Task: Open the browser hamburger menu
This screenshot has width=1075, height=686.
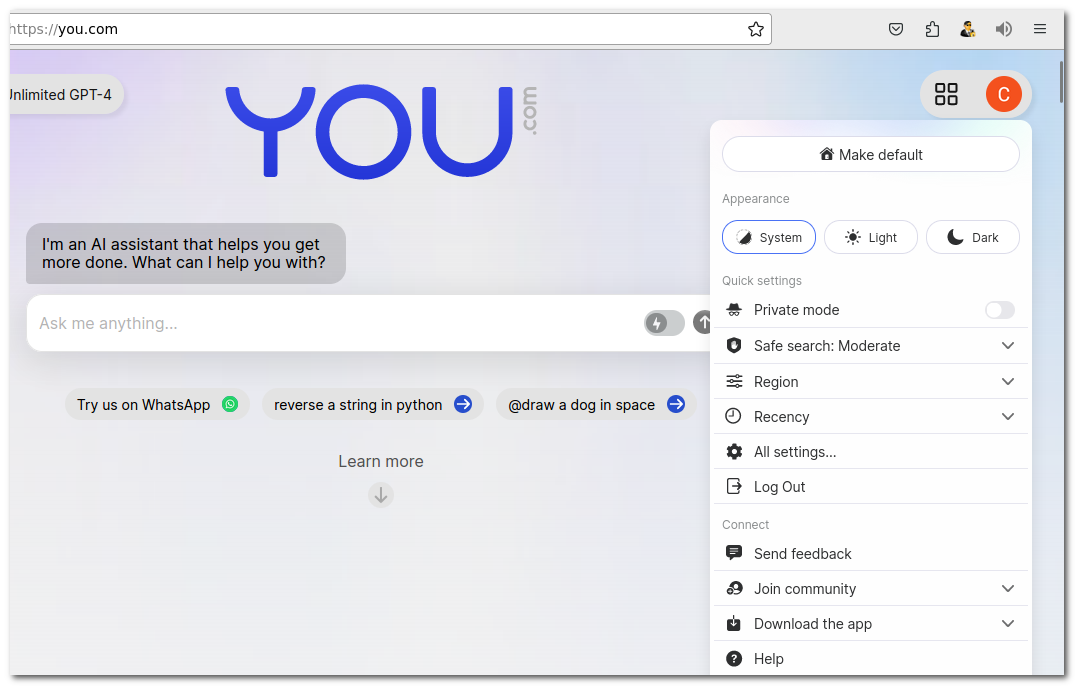Action: [x=1040, y=29]
